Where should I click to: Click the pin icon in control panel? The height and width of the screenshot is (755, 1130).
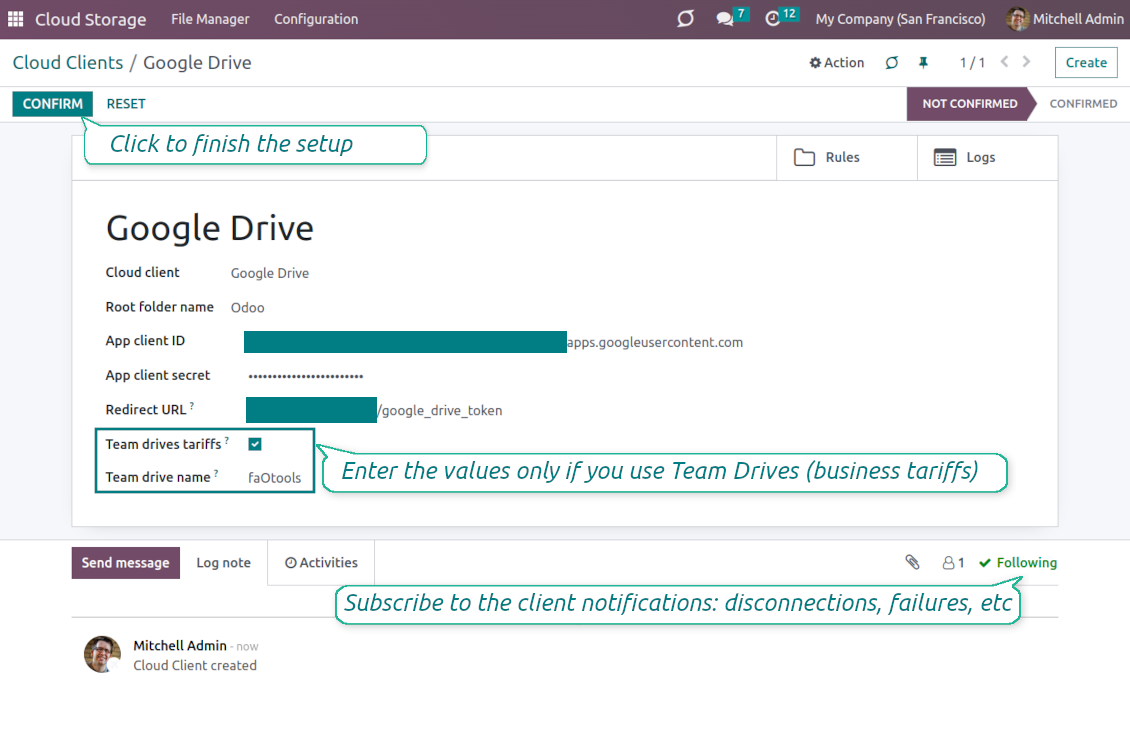click(x=923, y=63)
